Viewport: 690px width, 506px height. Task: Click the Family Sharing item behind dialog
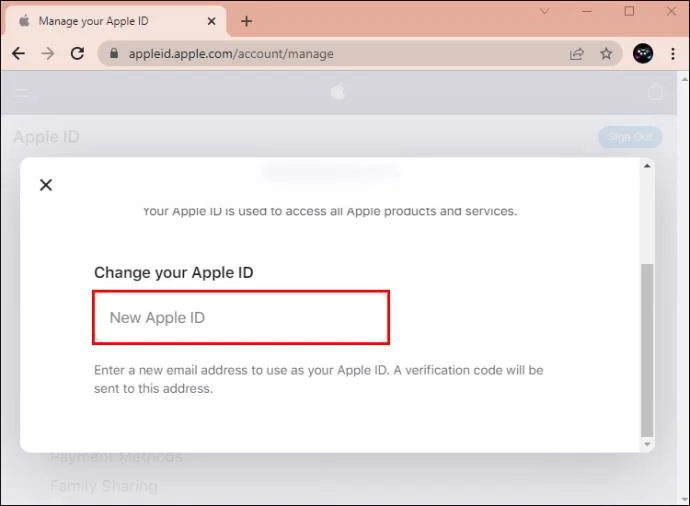[x=104, y=486]
